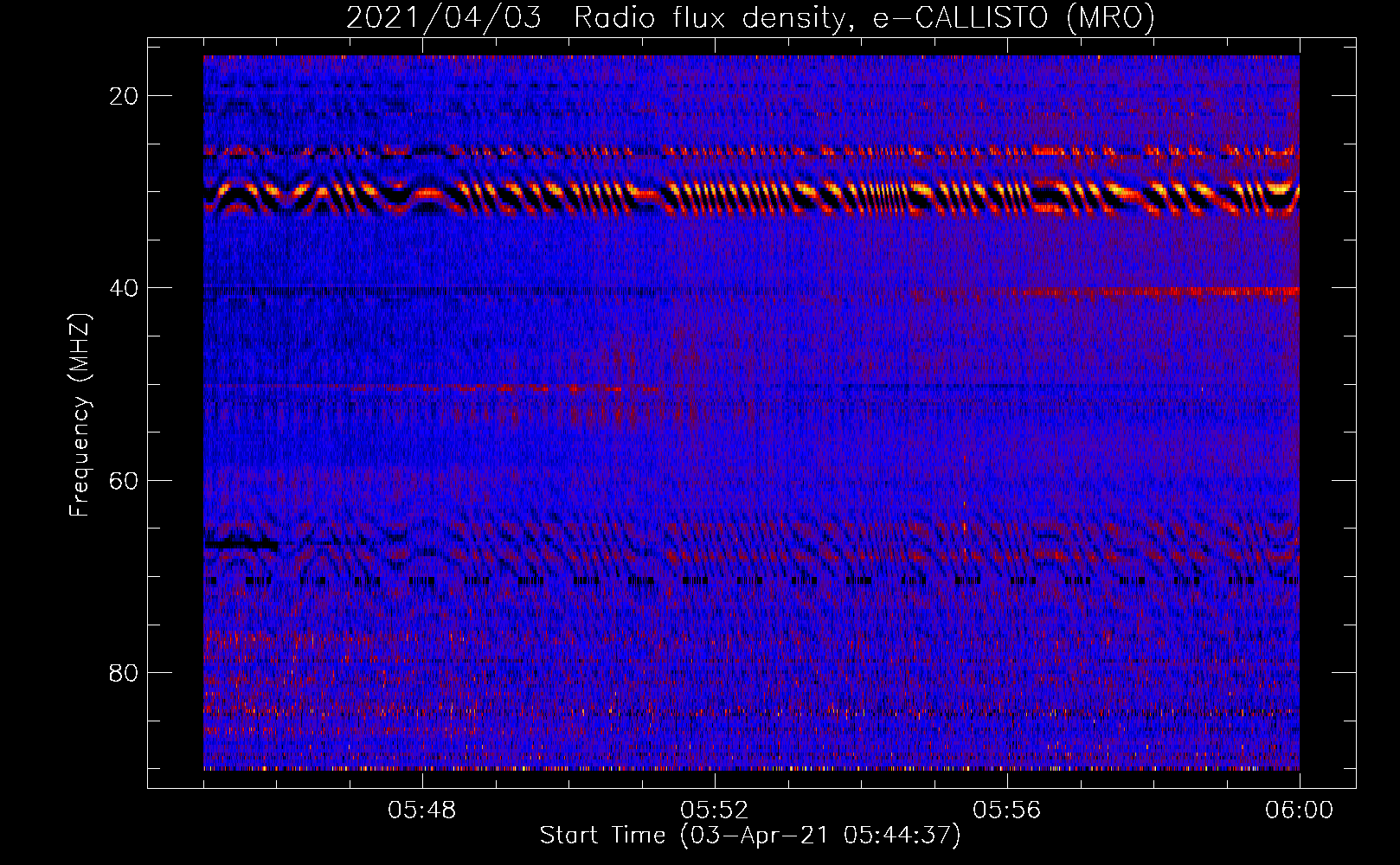Image resolution: width=1400 pixels, height=865 pixels.
Task: Click the plot title 'Radio flux density, e-CALLISTO (MRO)'
Action: click(864, 17)
